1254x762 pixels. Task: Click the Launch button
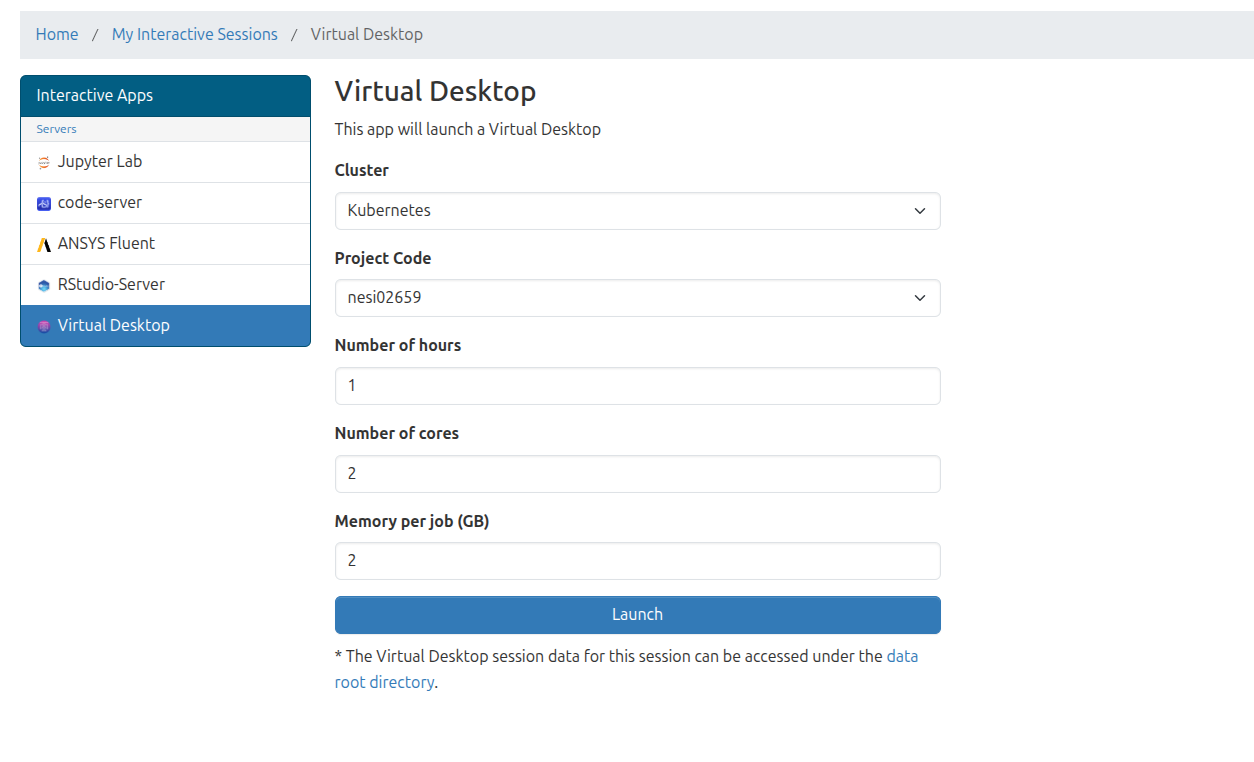tap(637, 614)
